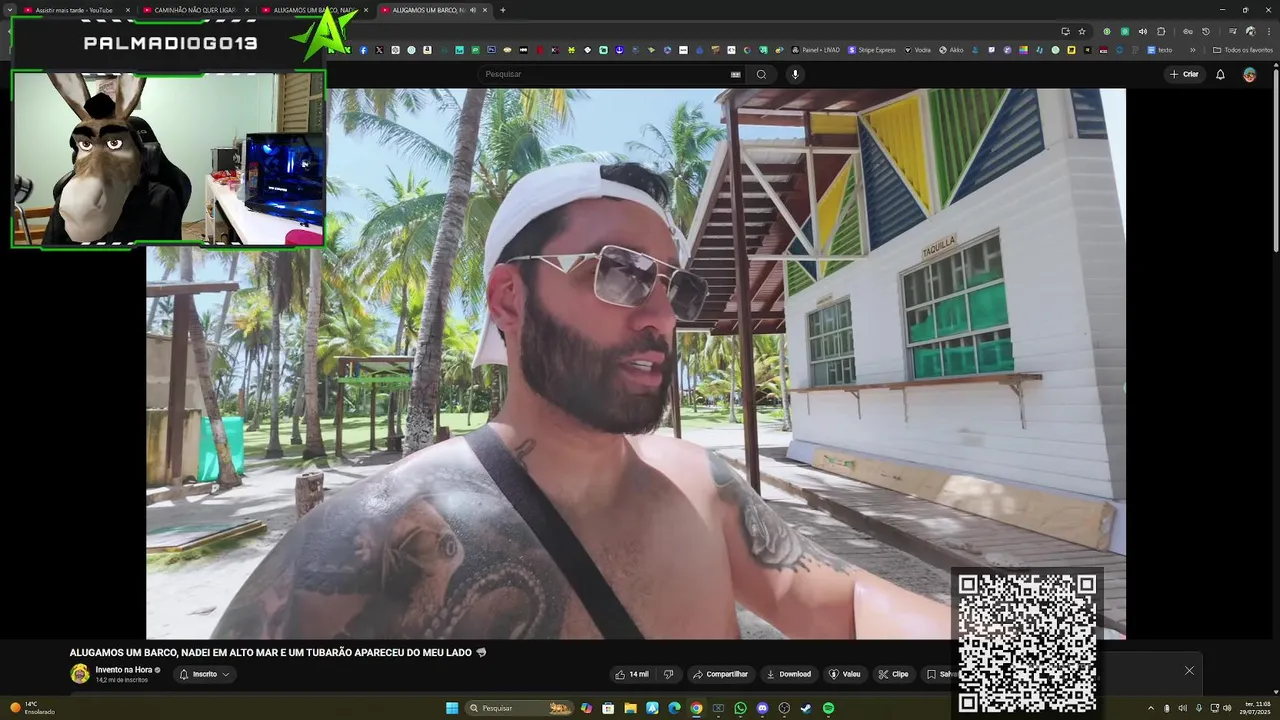Click the YouTube search magnifier button

click(761, 74)
